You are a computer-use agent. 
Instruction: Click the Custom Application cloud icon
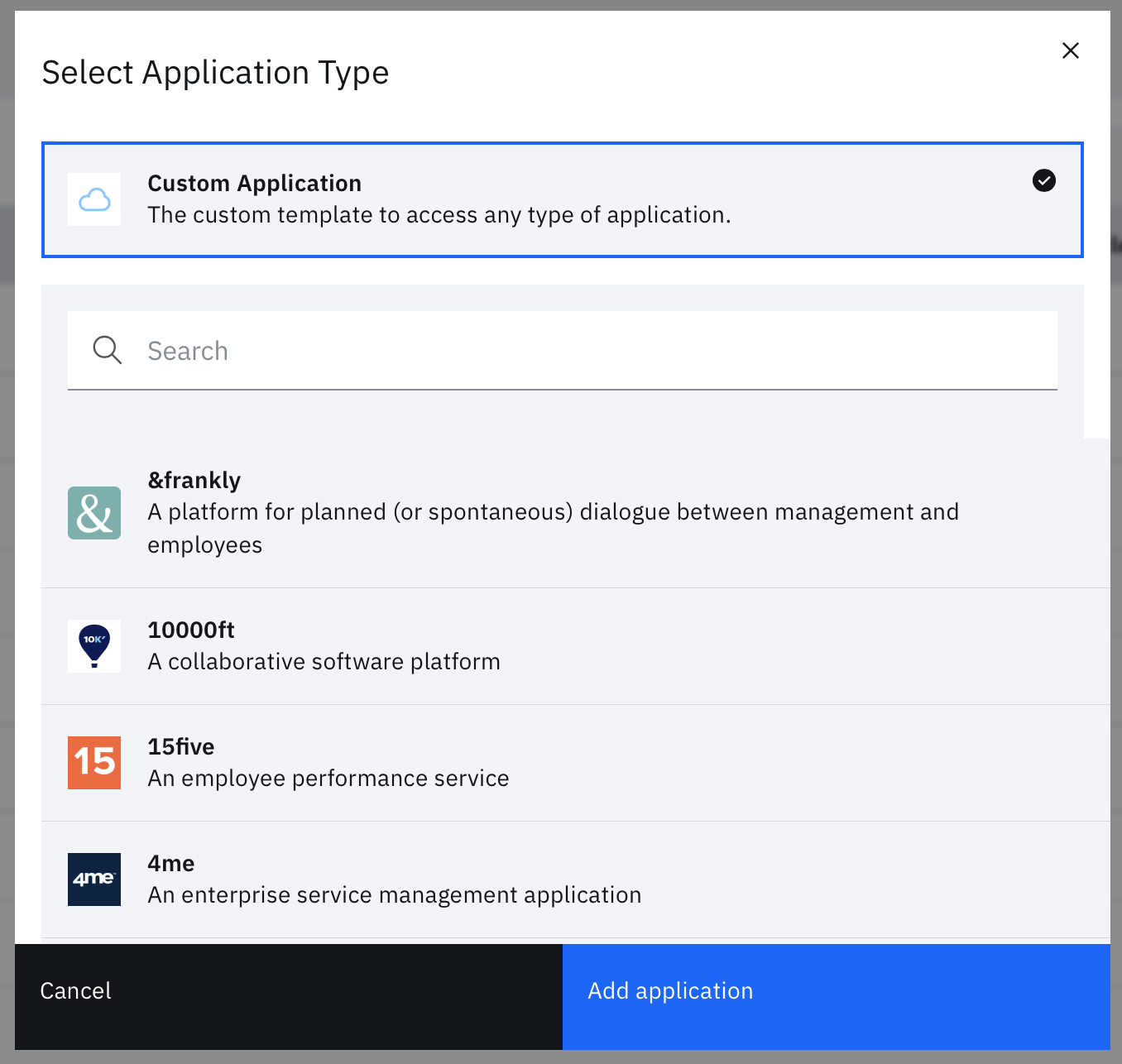(94, 199)
